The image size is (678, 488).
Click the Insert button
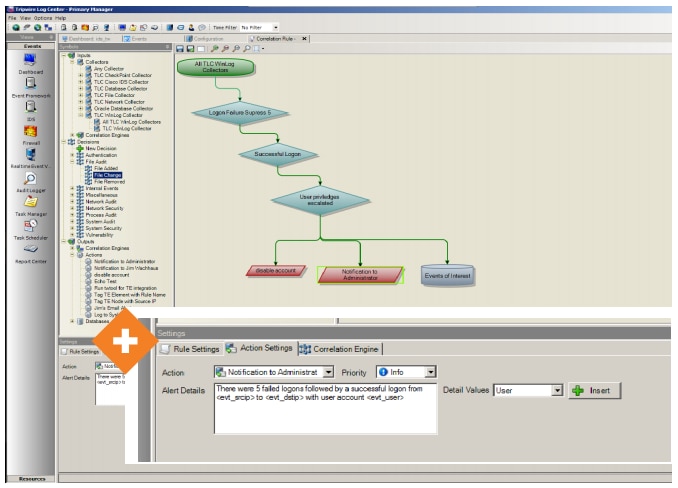tap(595, 391)
